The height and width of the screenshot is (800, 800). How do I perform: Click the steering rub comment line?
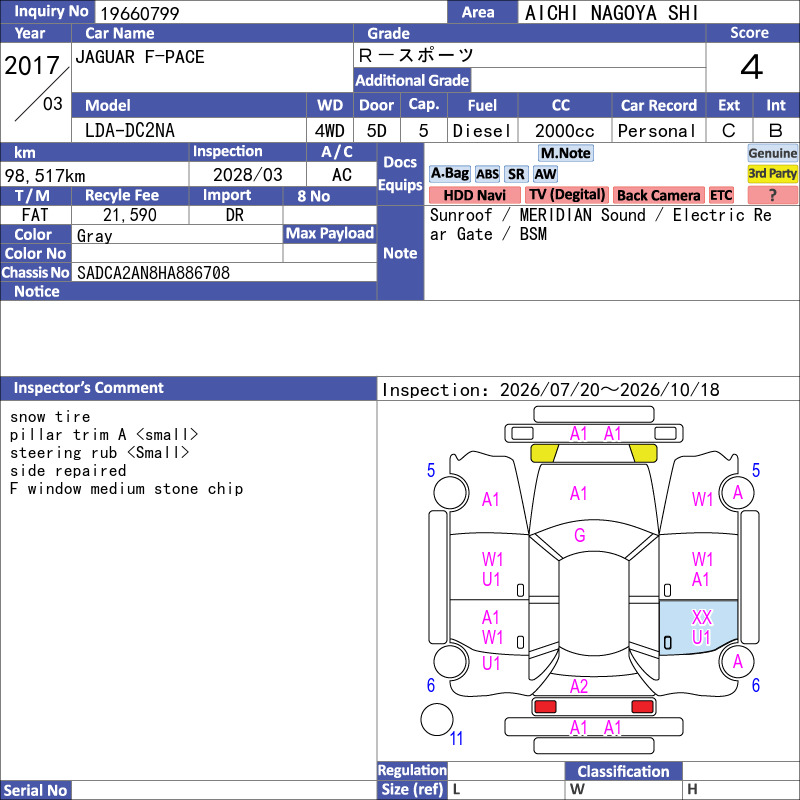coord(99,453)
